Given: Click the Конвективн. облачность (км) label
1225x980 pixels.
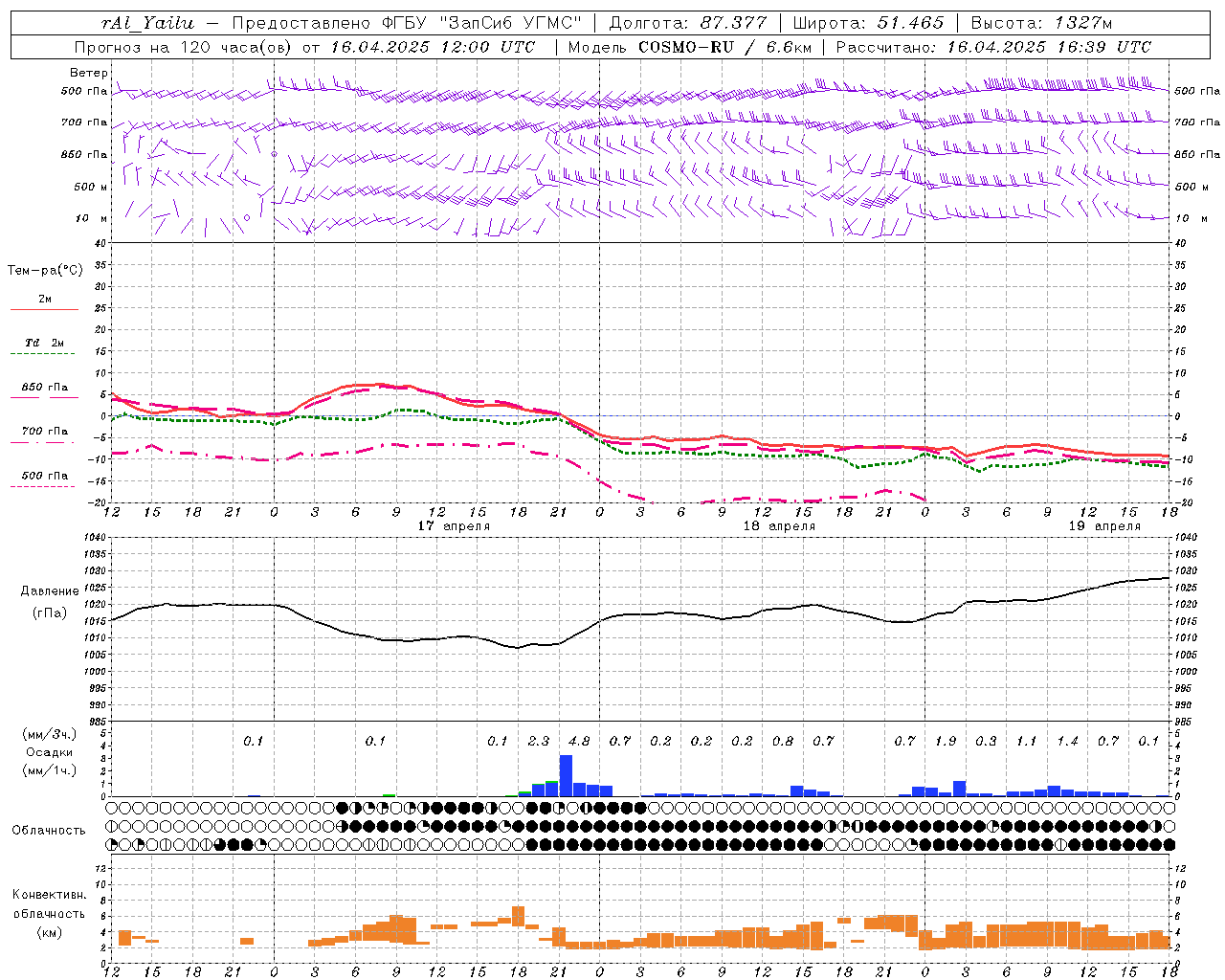Looking at the screenshot, I should (x=49, y=913).
